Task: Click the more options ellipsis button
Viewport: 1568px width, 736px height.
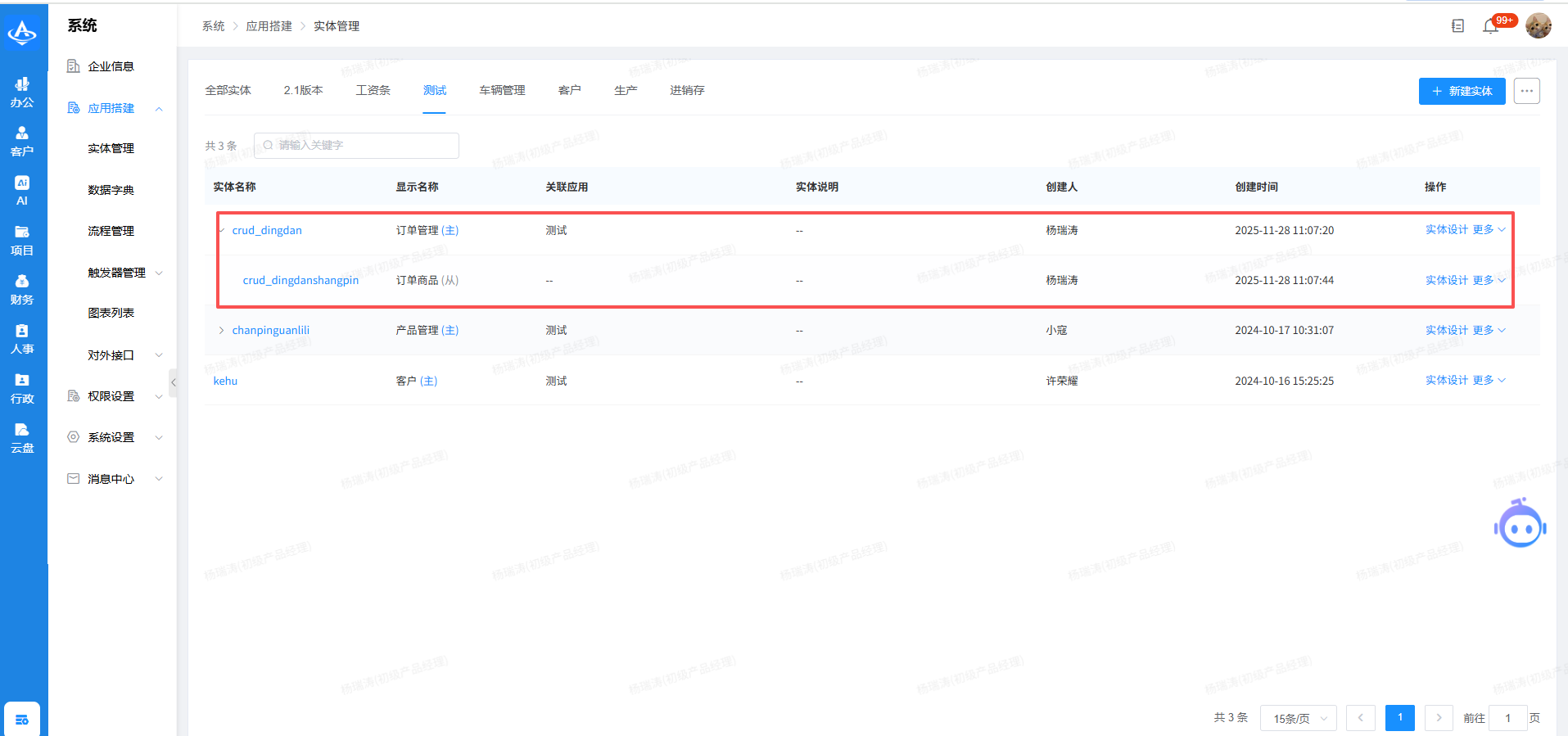Action: [x=1526, y=91]
